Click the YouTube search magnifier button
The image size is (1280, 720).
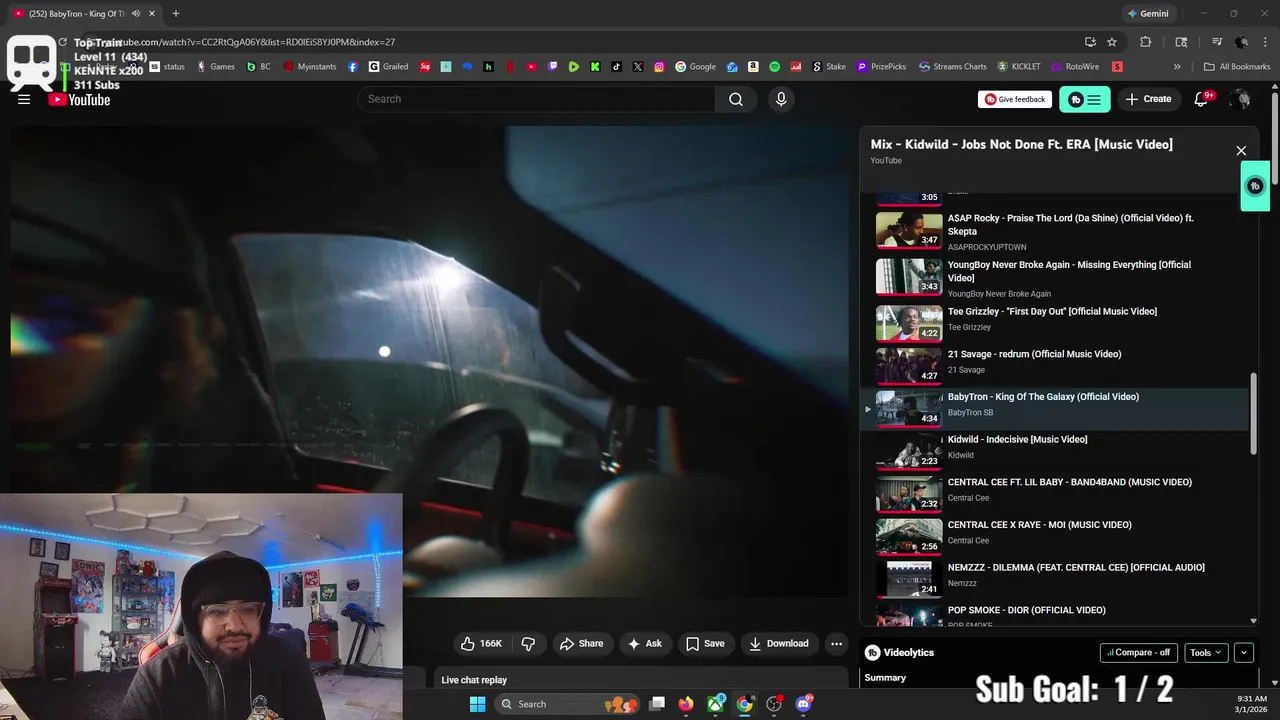pyautogui.click(x=736, y=99)
